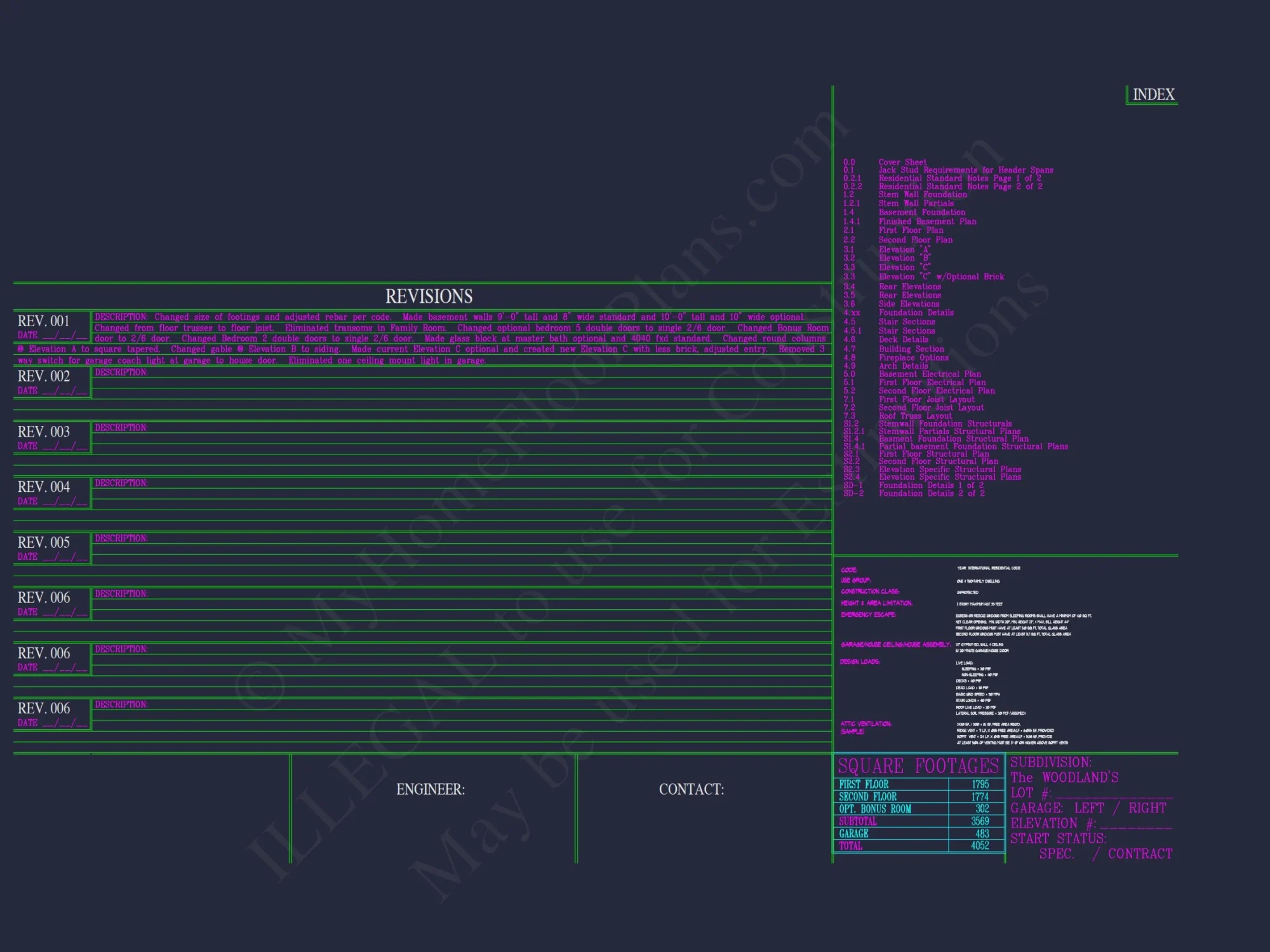Click the REVISIONS heading text
Image resolution: width=1270 pixels, height=952 pixels.
(429, 296)
